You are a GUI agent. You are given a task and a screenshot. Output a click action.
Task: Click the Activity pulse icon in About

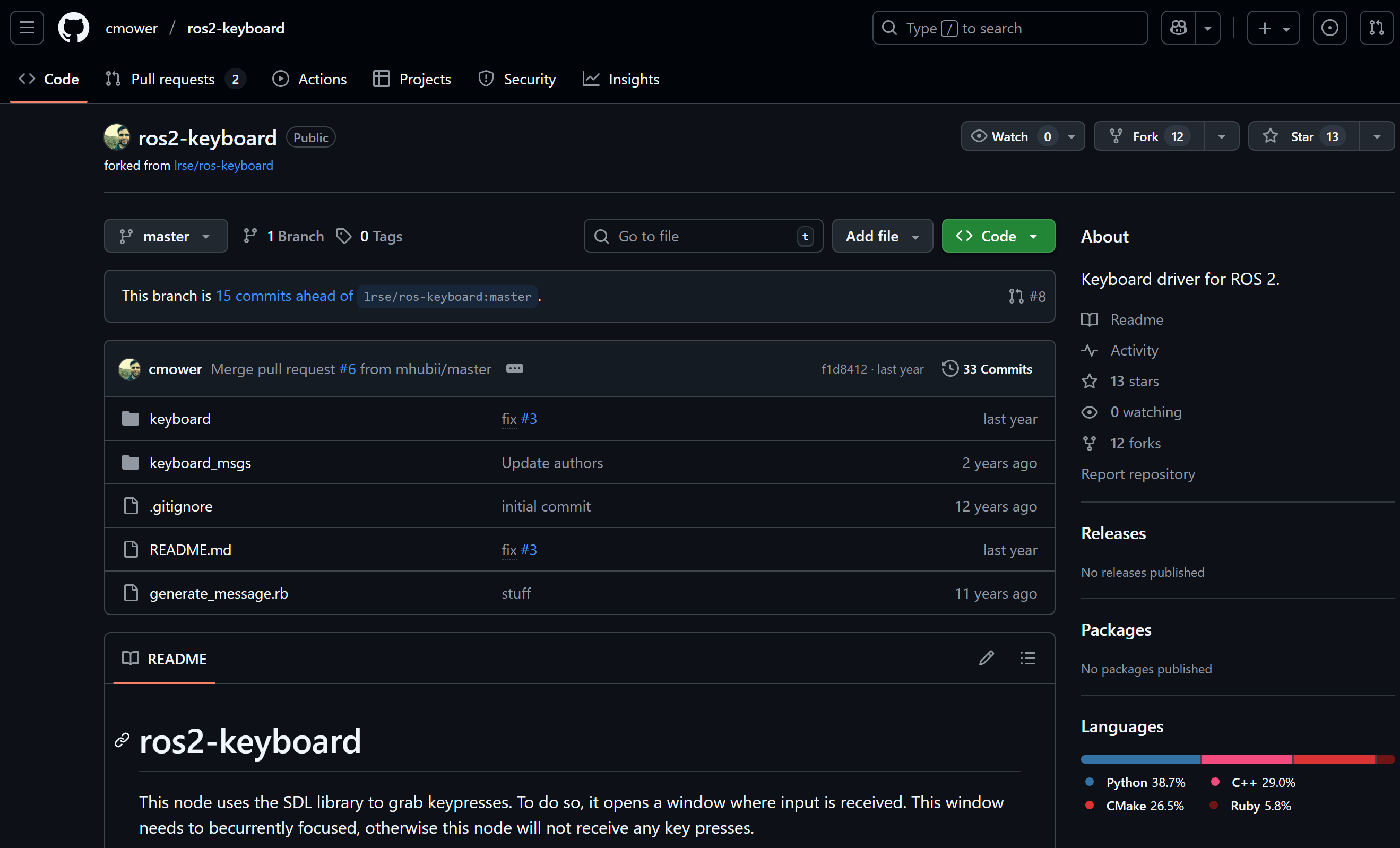tap(1089, 350)
